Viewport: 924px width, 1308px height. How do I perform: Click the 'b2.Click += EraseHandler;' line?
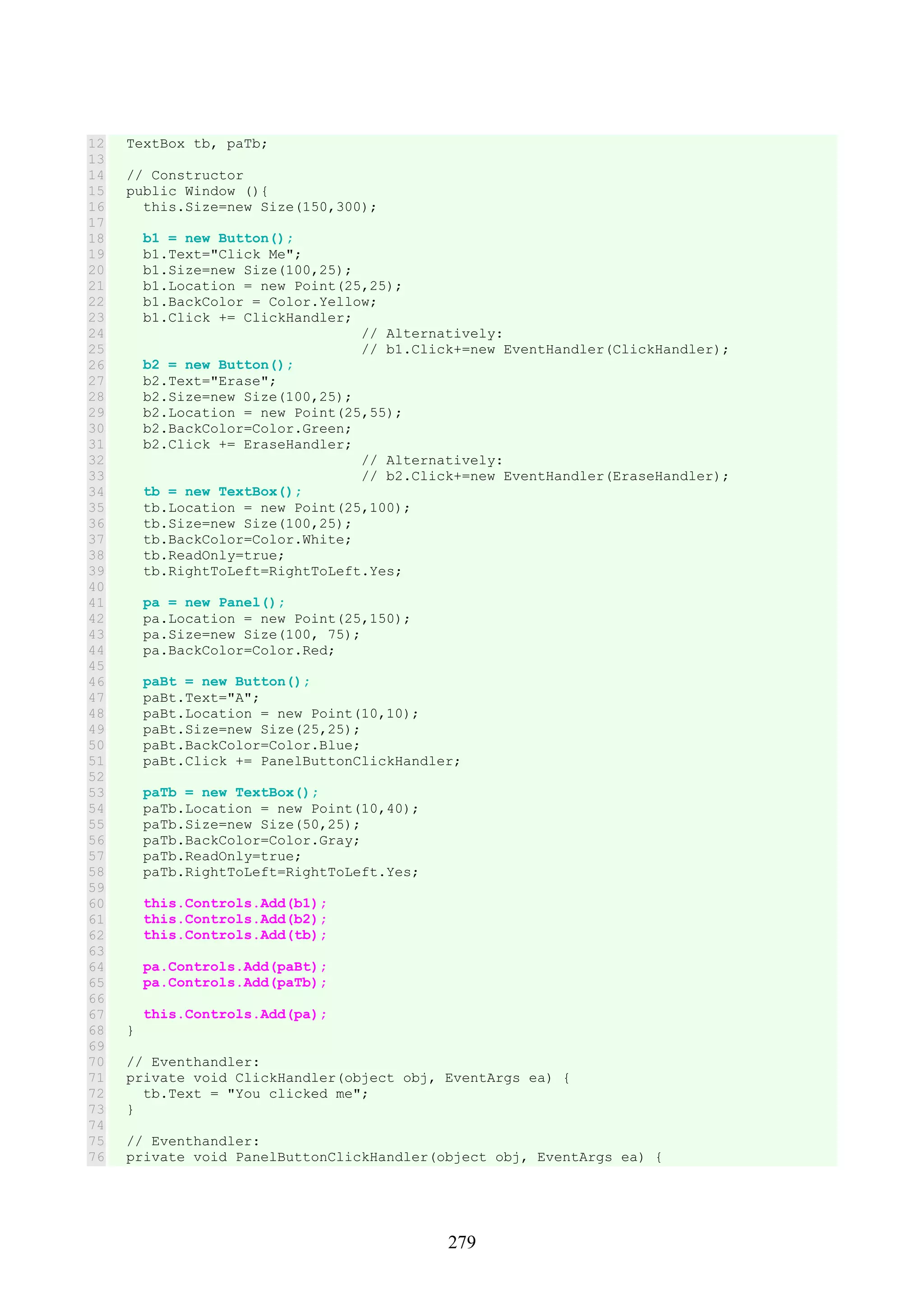(247, 445)
